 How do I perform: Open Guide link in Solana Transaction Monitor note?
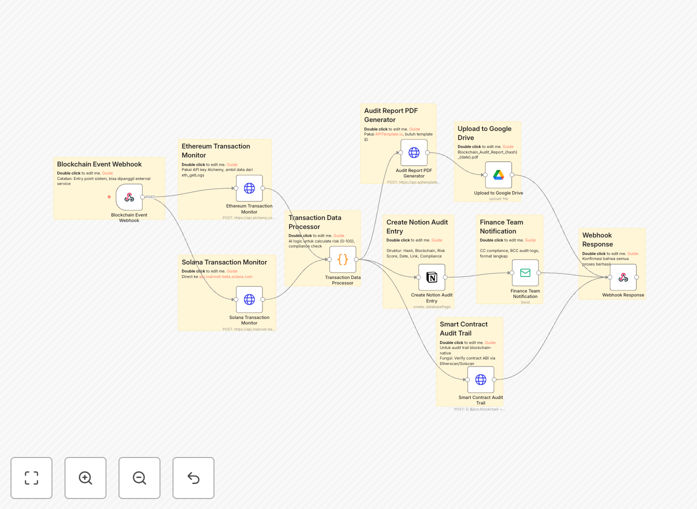pos(232,271)
